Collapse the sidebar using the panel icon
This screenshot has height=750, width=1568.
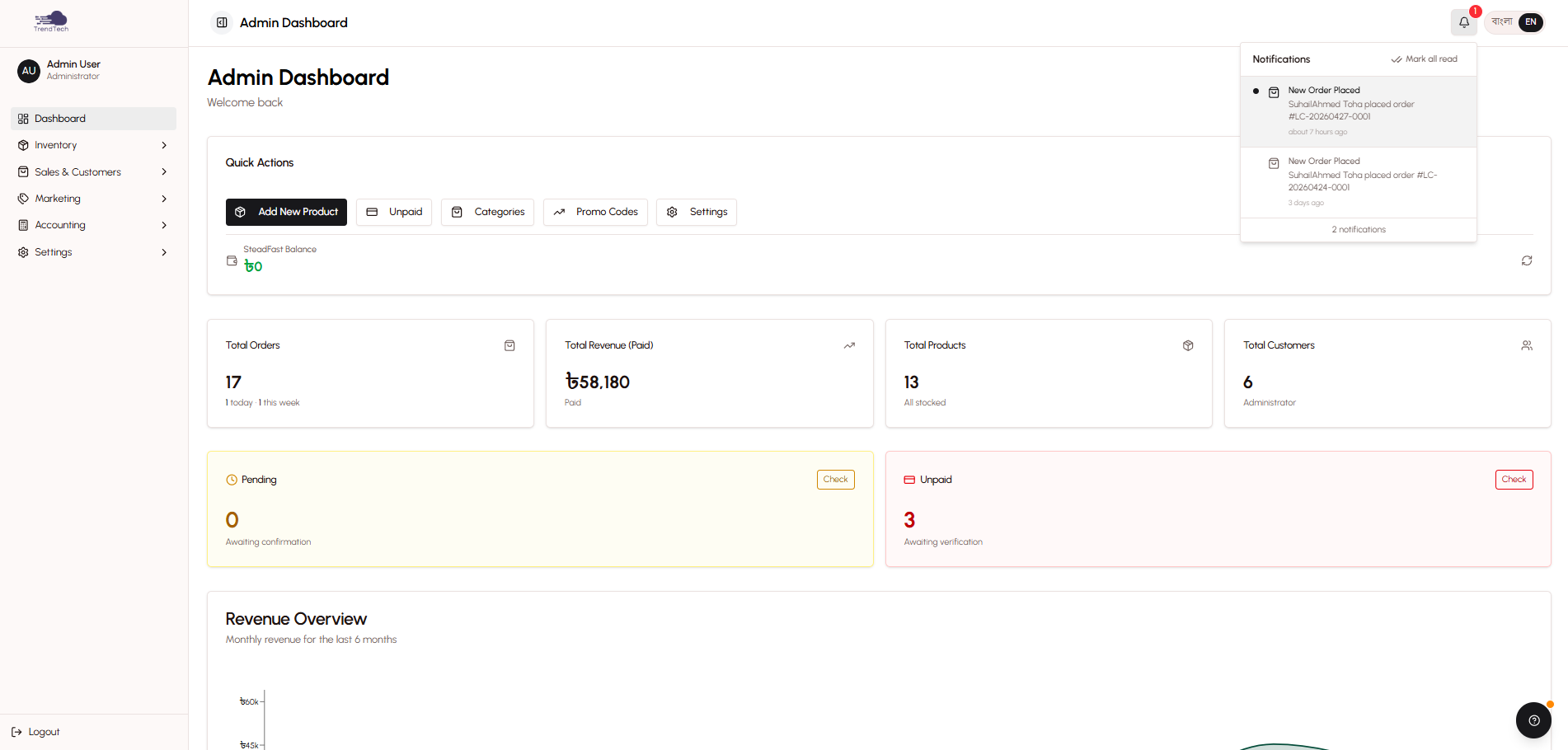click(220, 22)
